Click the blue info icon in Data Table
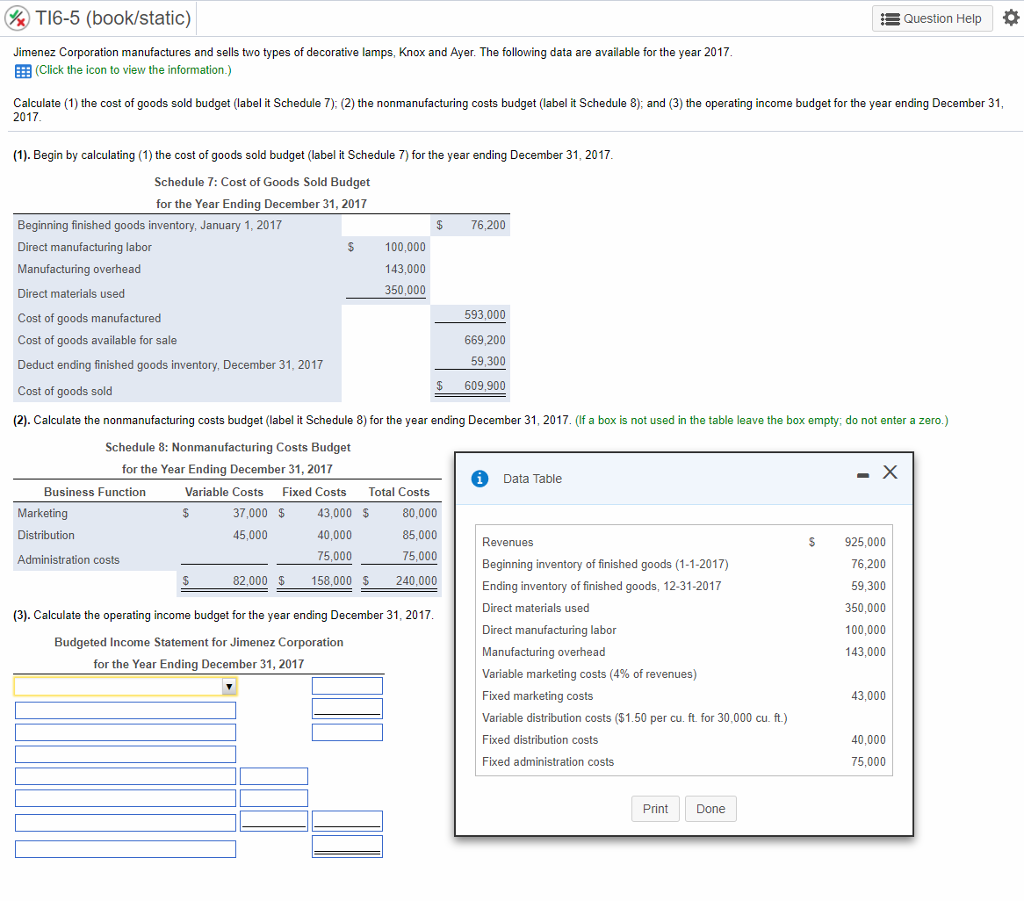 (481, 479)
